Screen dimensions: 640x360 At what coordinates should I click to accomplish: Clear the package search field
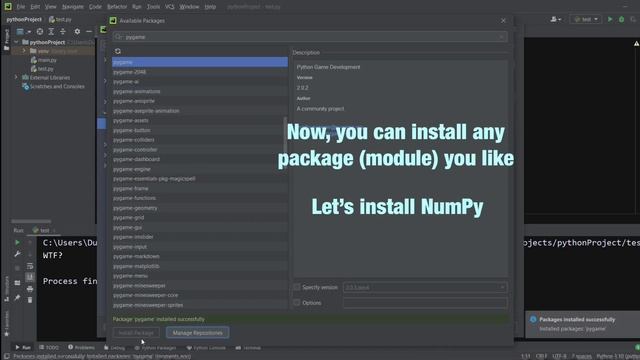click(502, 37)
